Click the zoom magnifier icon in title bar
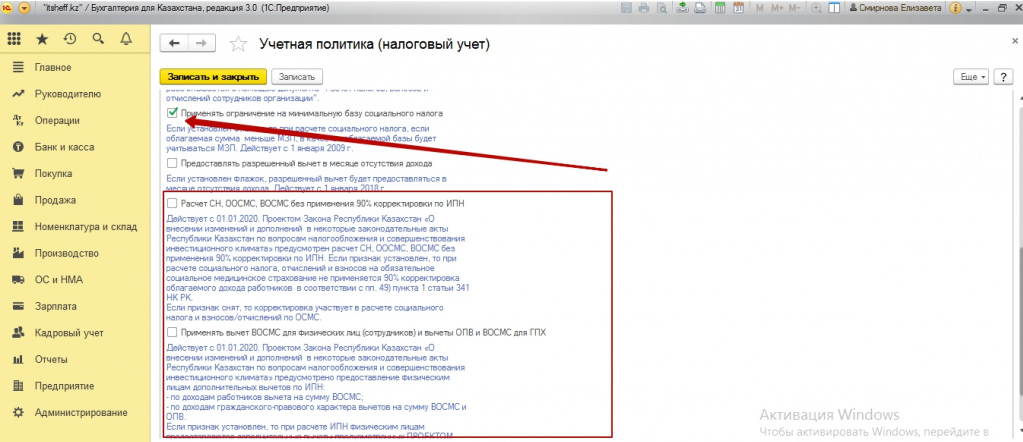The height and width of the screenshot is (442, 1023). point(816,8)
